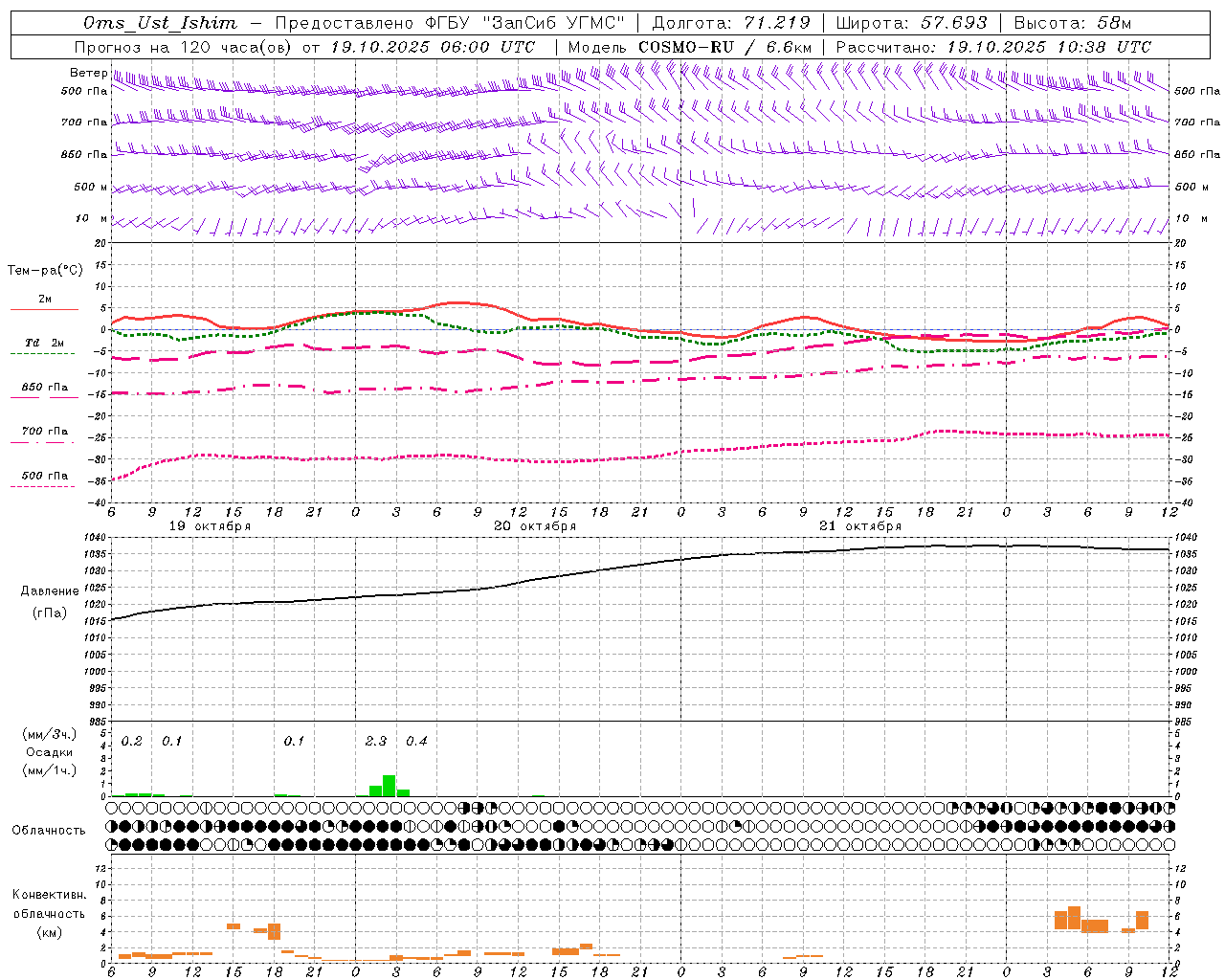Screen dimensions: 1225x980
Task: Select the date label "20 октября"
Action: [x=535, y=526]
